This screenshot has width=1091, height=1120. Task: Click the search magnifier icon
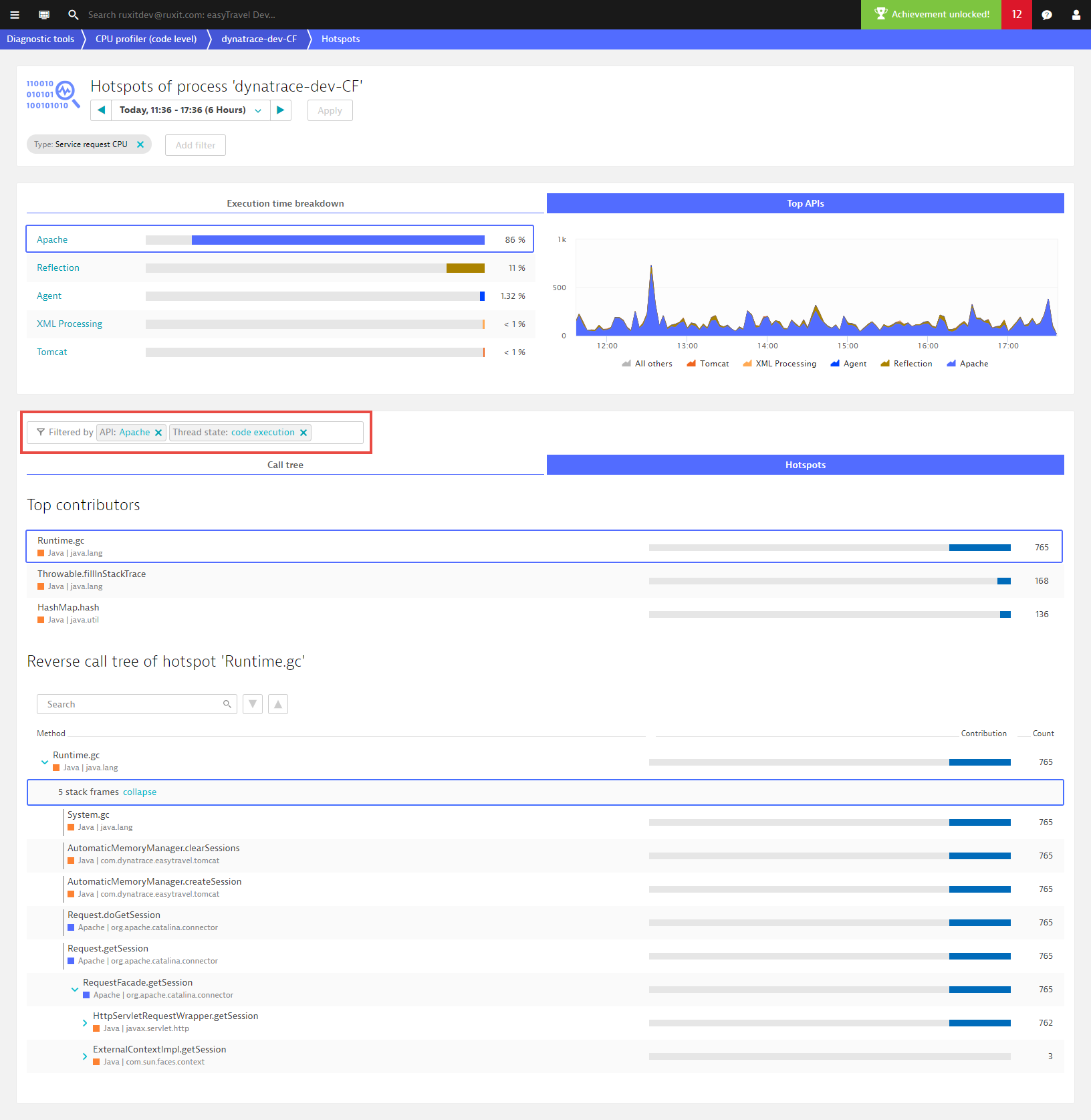[74, 15]
